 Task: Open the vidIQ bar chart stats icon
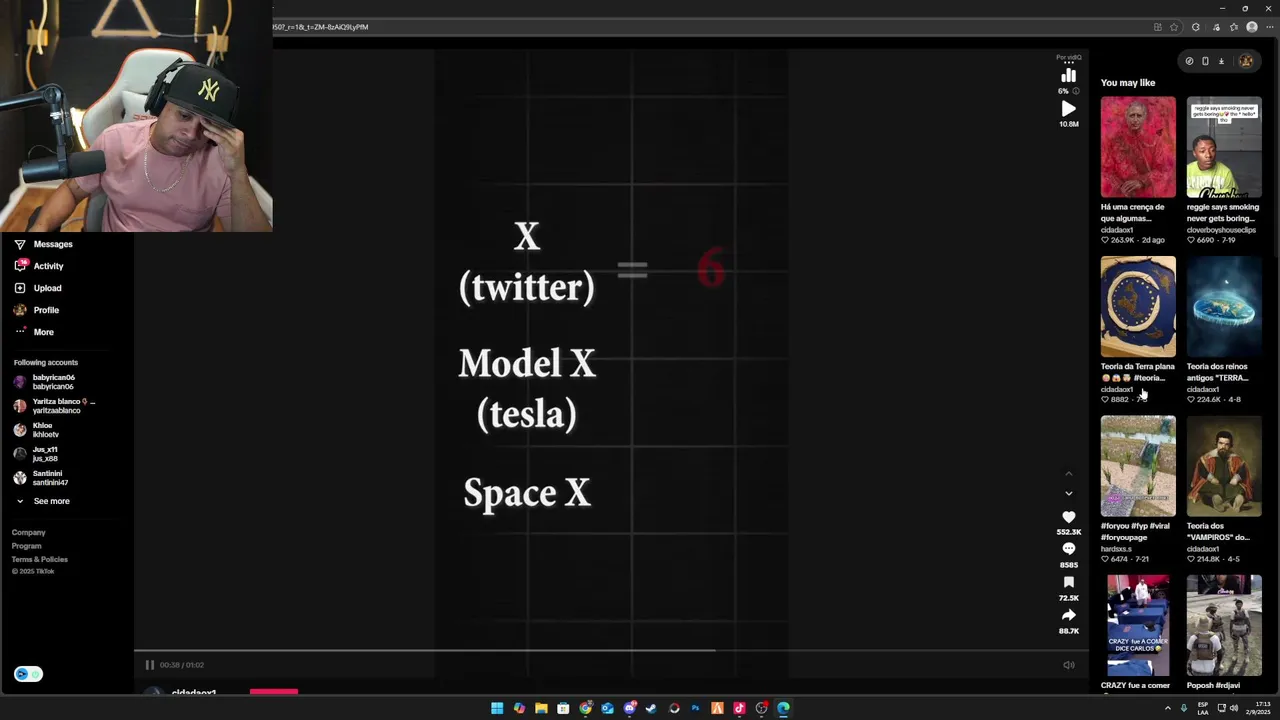pyautogui.click(x=1068, y=76)
